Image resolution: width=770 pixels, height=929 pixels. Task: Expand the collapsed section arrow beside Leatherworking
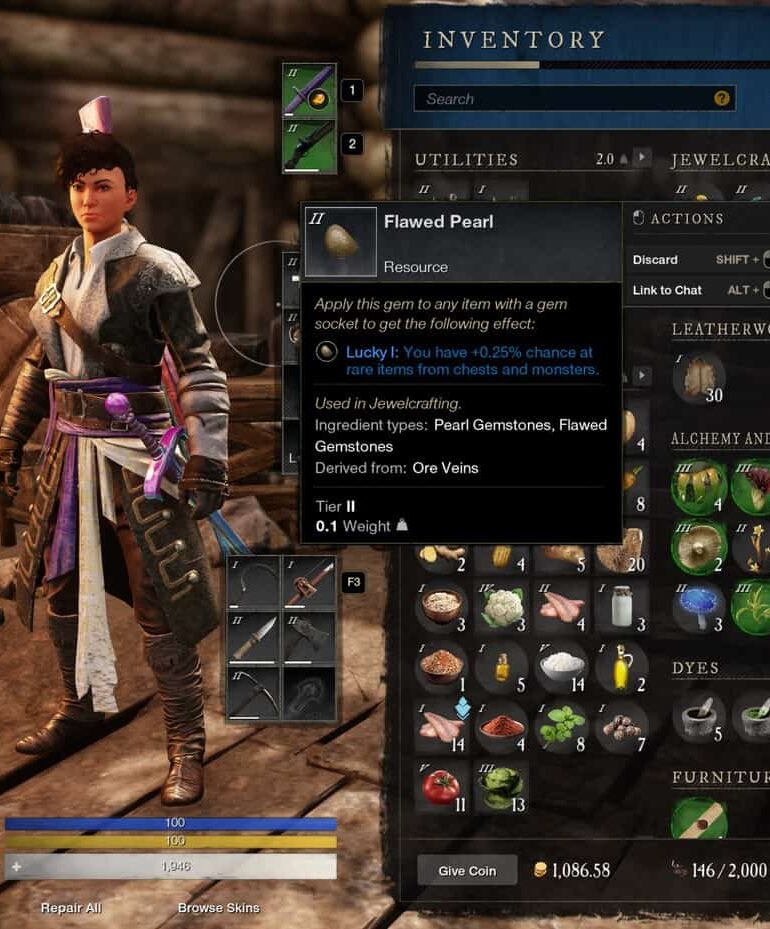pos(641,375)
